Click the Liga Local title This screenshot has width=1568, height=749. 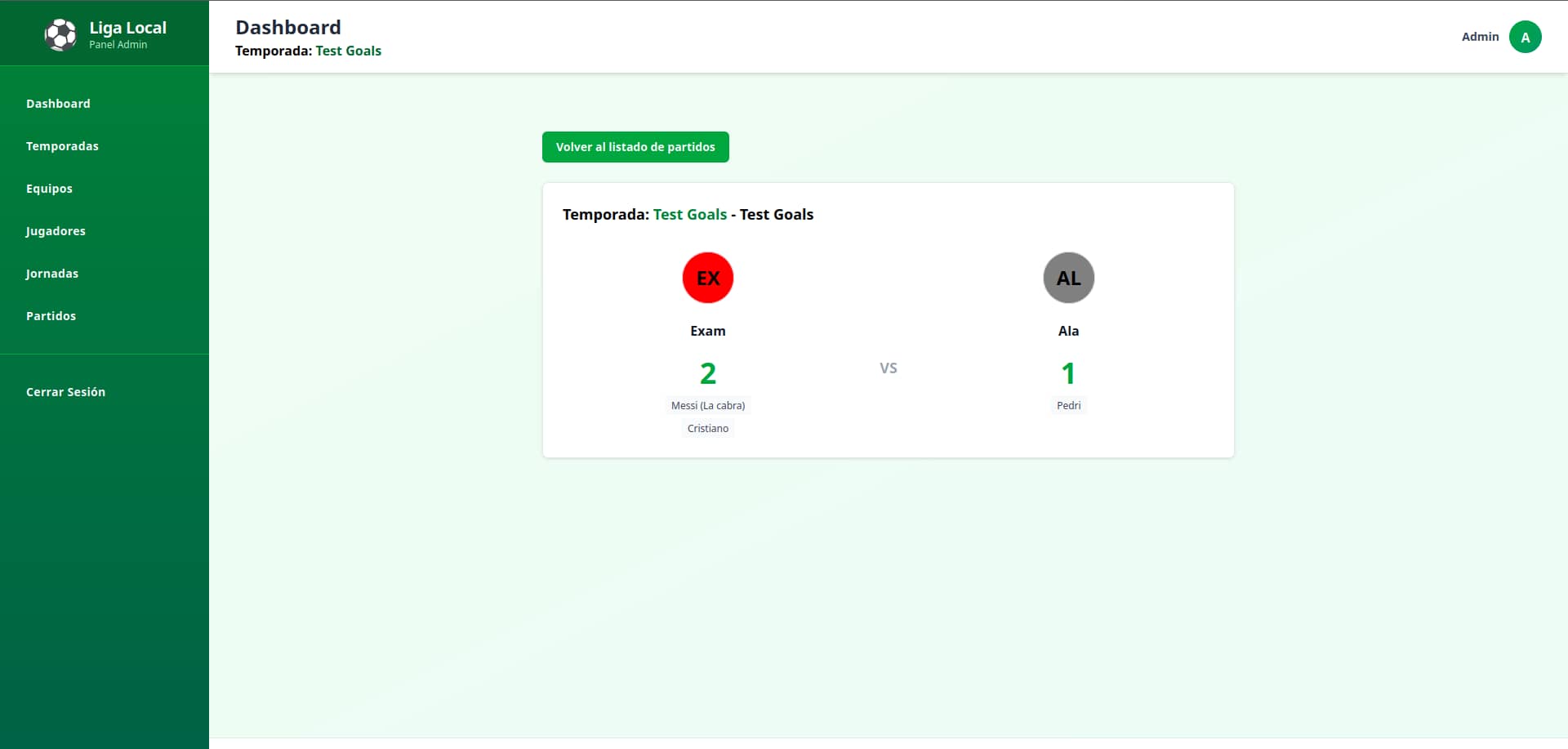(x=127, y=27)
